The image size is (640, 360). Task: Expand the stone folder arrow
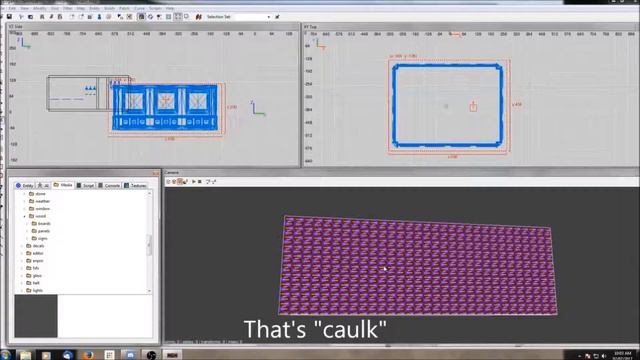pos(25,194)
